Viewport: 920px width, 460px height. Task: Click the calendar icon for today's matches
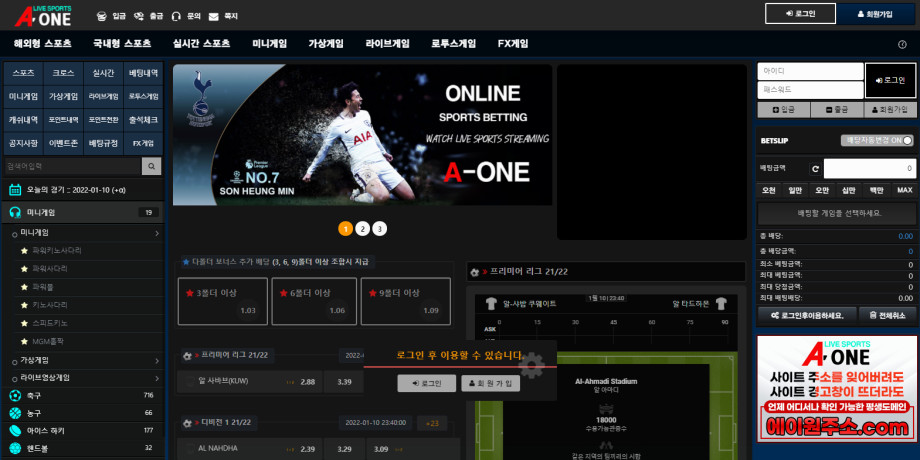(x=15, y=190)
